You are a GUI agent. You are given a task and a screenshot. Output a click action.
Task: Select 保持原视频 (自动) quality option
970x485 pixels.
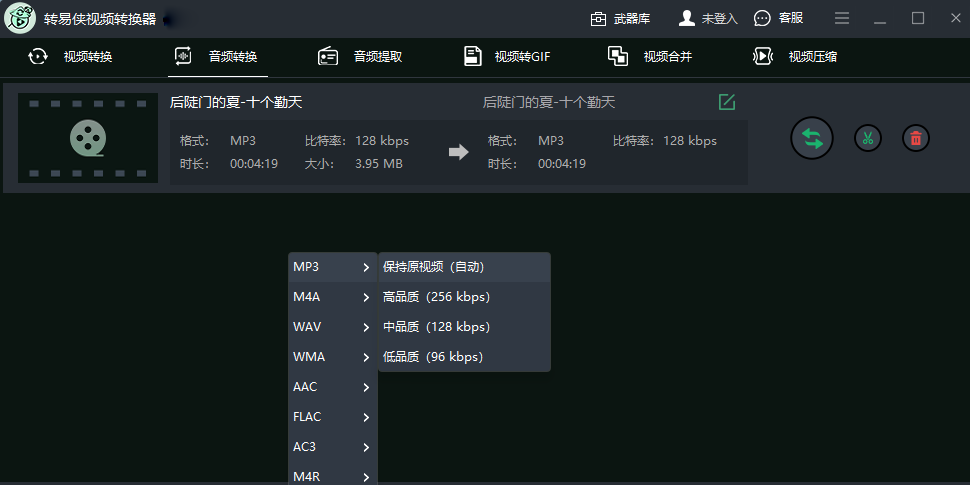pos(434,267)
